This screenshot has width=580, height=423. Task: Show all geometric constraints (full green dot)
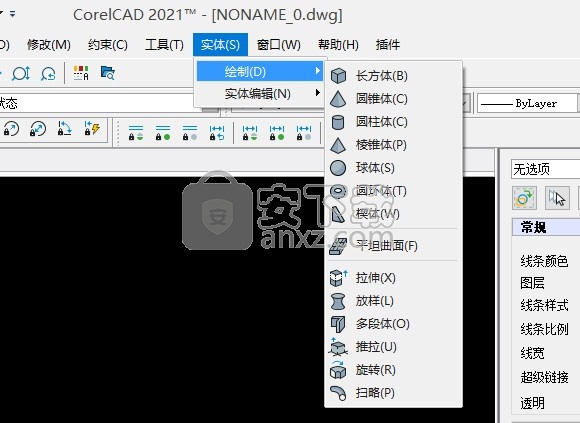tap(163, 133)
